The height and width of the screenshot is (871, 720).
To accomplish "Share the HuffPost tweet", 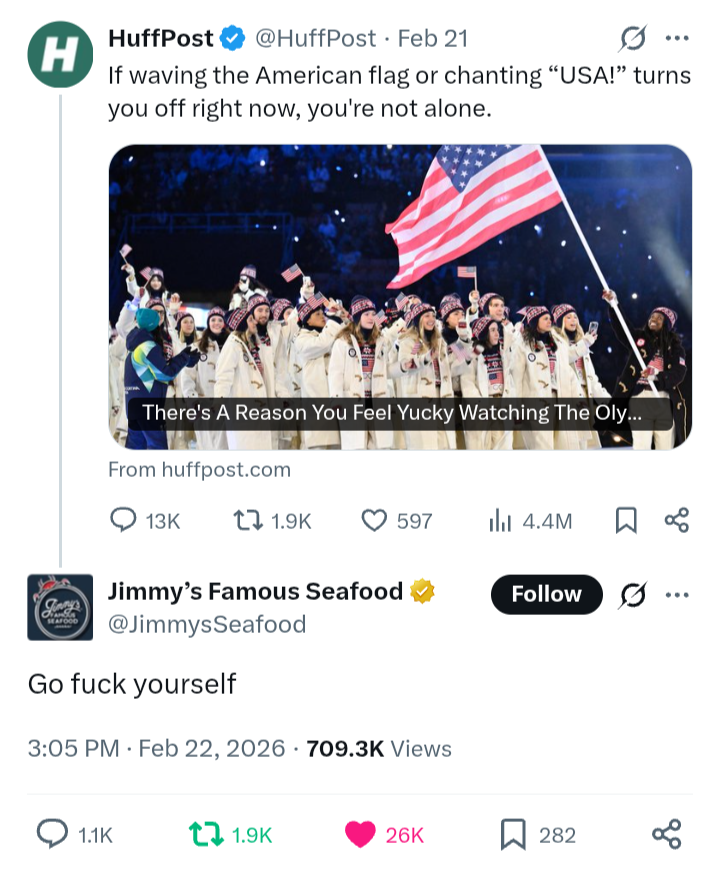I will 677,520.
